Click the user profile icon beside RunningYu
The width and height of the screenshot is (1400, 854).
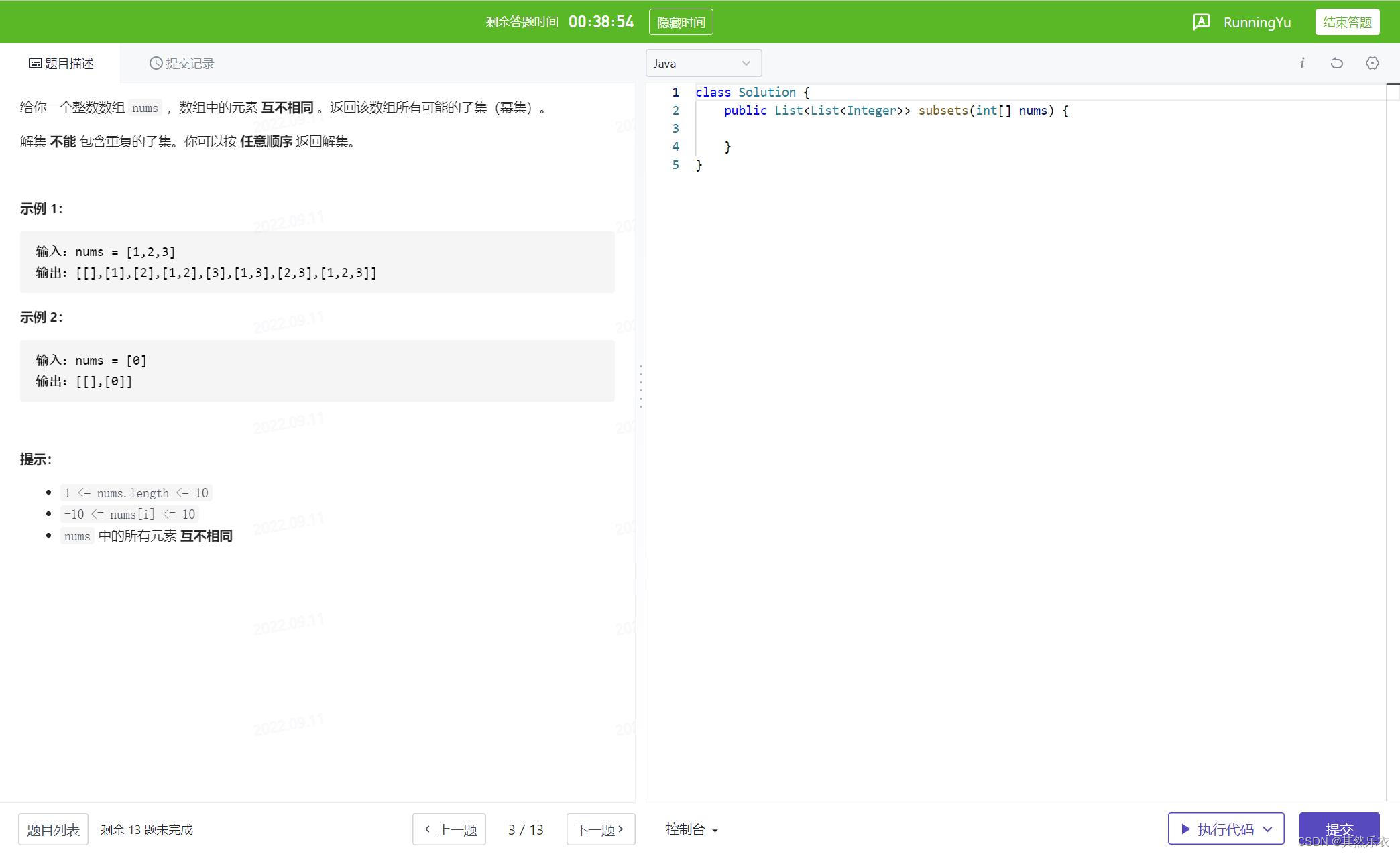click(1201, 22)
